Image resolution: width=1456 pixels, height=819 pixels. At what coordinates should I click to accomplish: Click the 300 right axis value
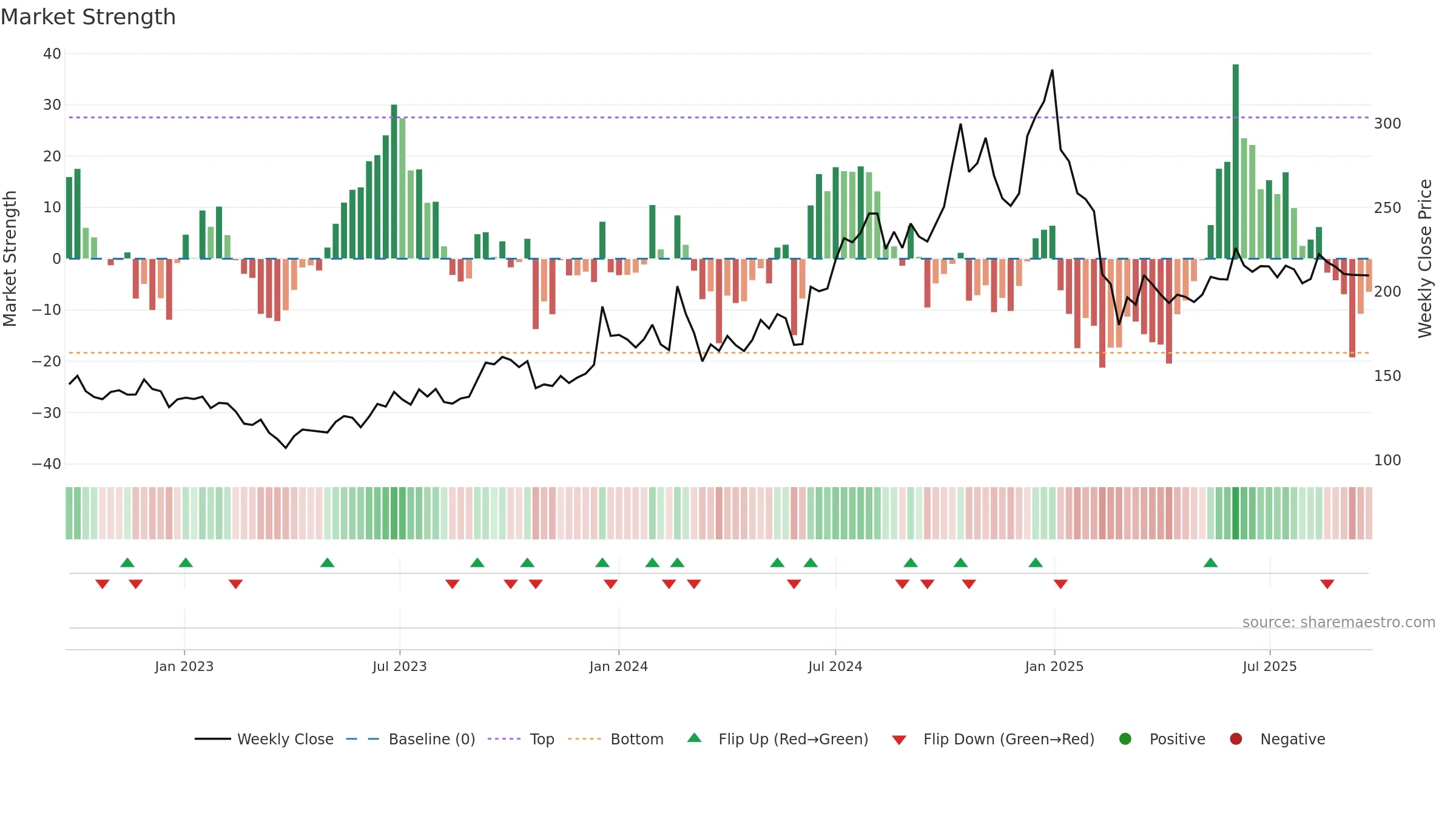(x=1387, y=124)
